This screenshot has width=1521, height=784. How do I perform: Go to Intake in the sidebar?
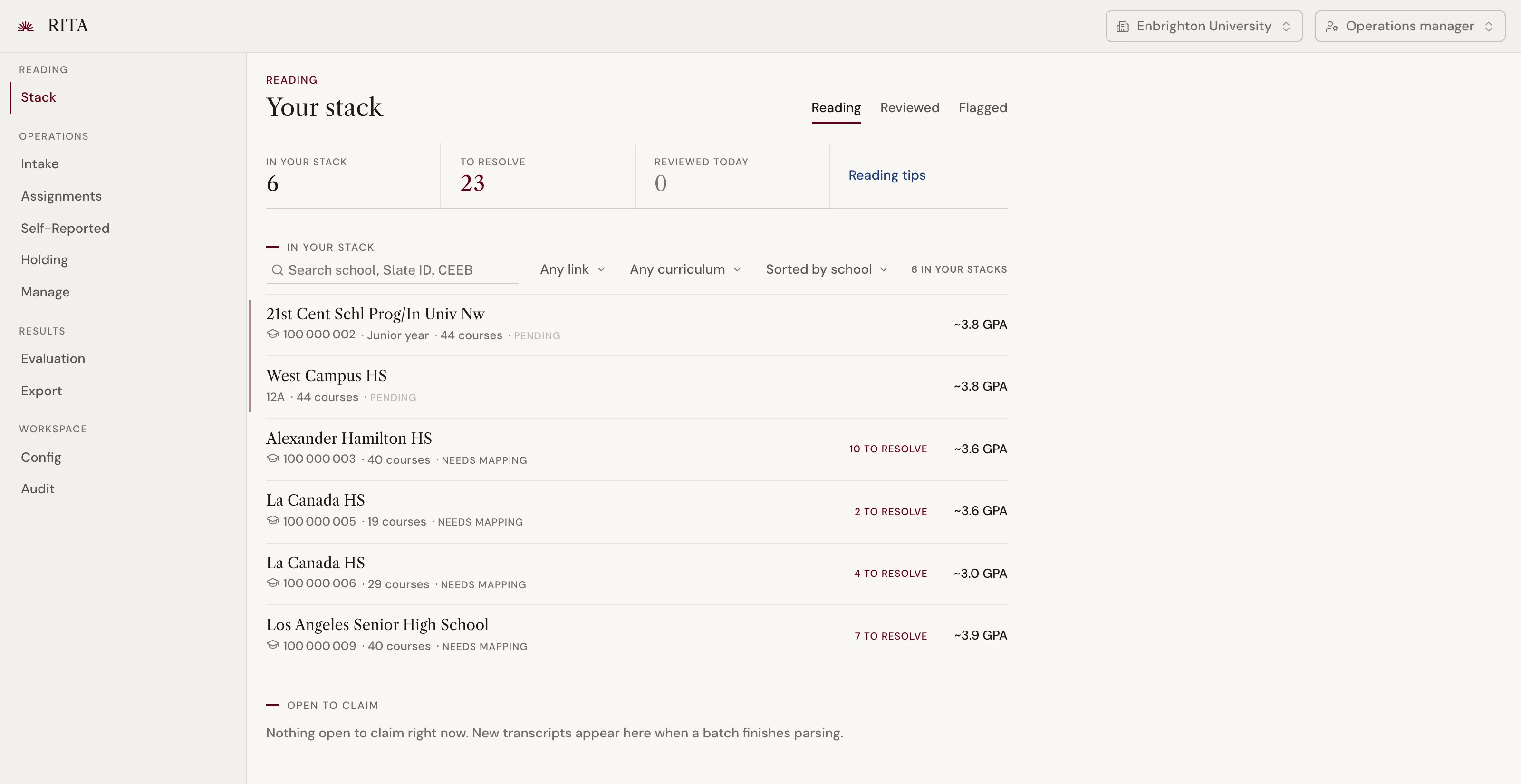point(39,163)
